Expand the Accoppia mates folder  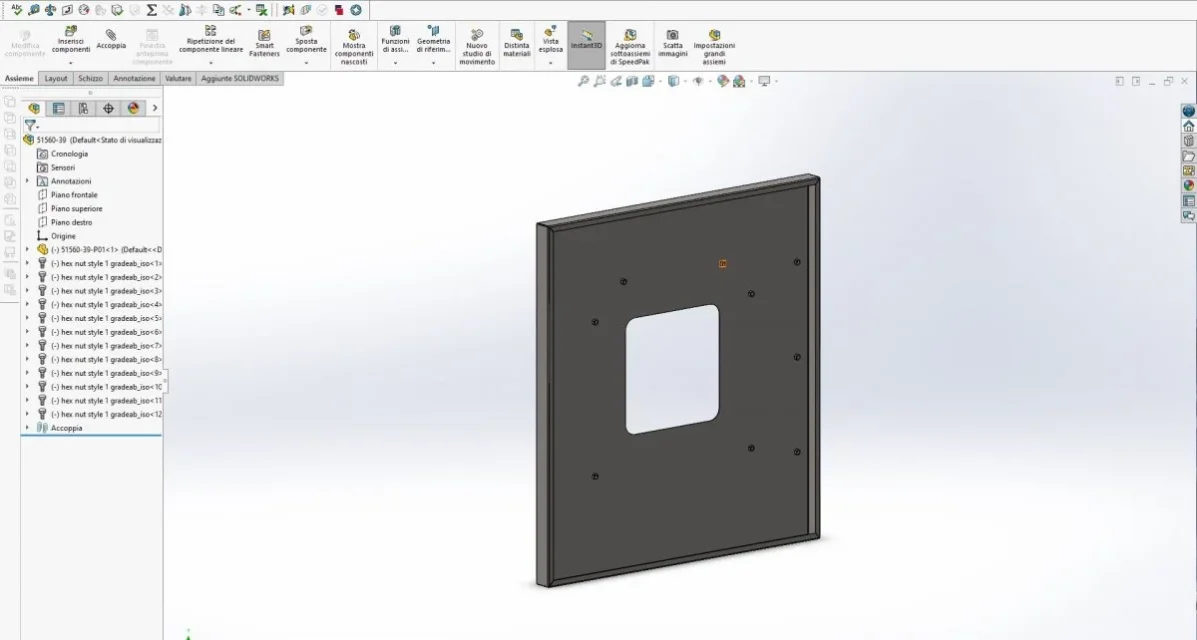(x=27, y=428)
